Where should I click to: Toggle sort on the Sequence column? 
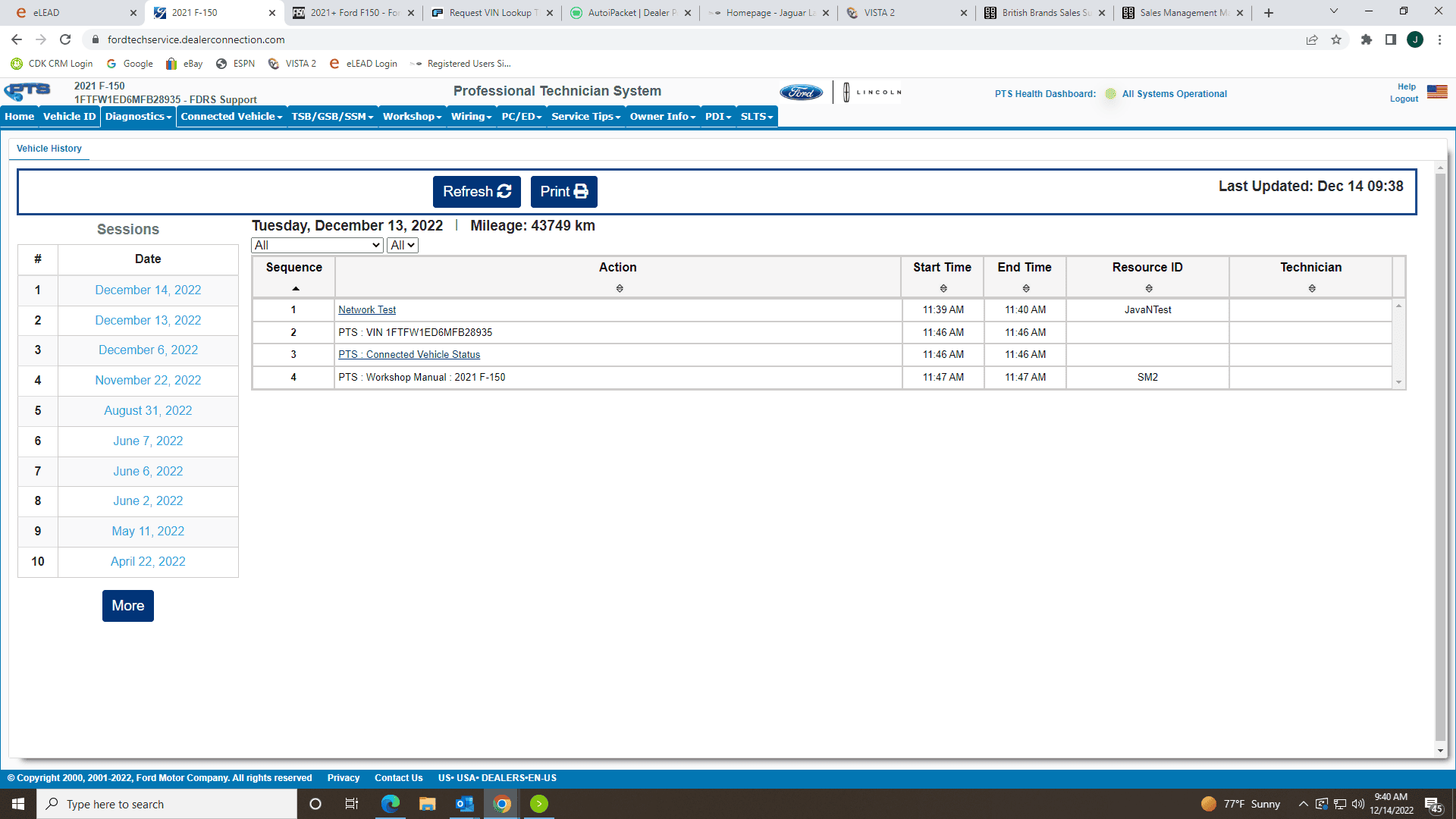pyautogui.click(x=295, y=288)
